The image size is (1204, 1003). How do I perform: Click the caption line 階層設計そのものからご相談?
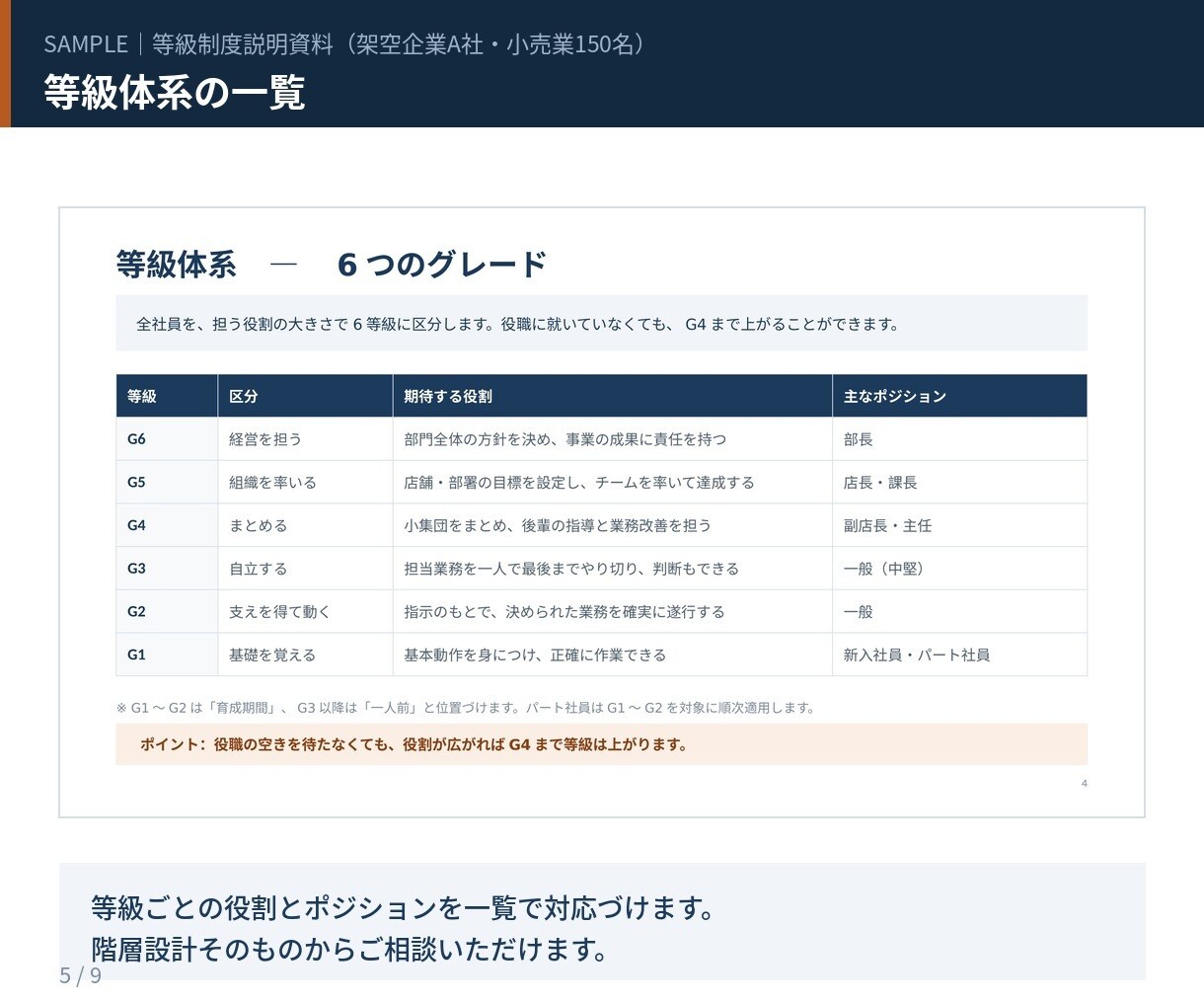[x=348, y=950]
